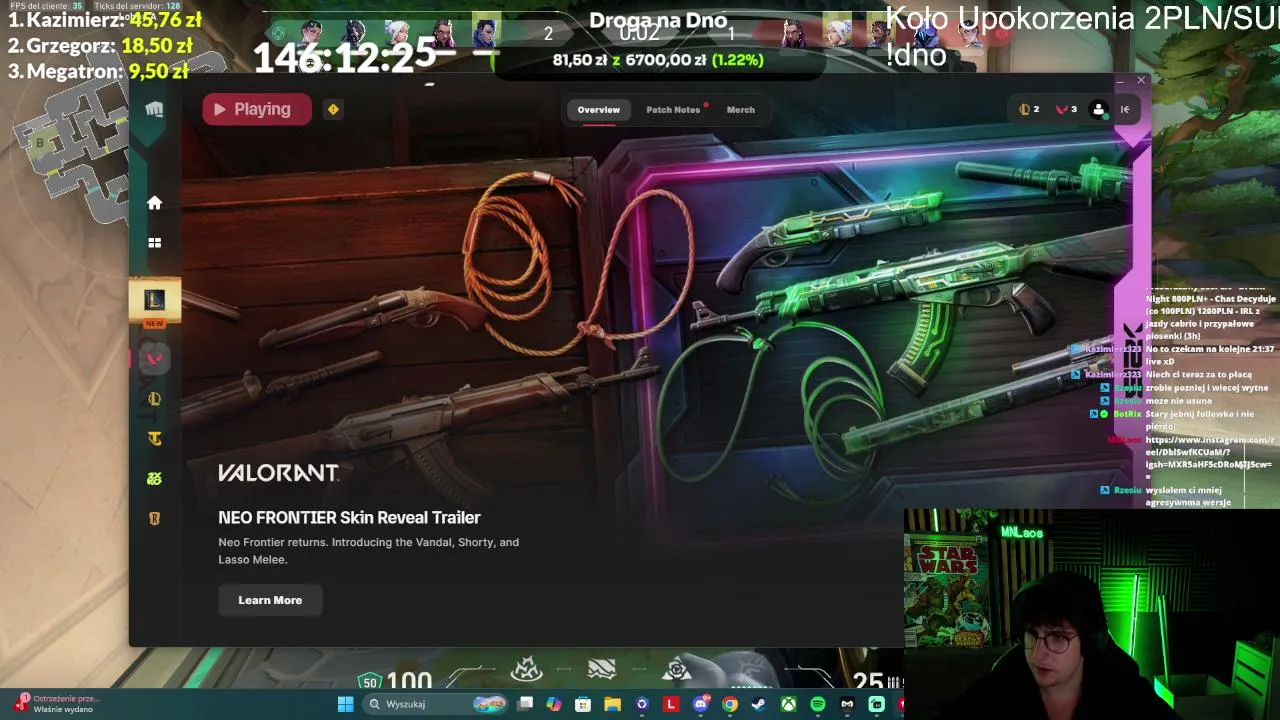1280x720 pixels.
Task: Click the Playing button
Action: [x=257, y=110]
